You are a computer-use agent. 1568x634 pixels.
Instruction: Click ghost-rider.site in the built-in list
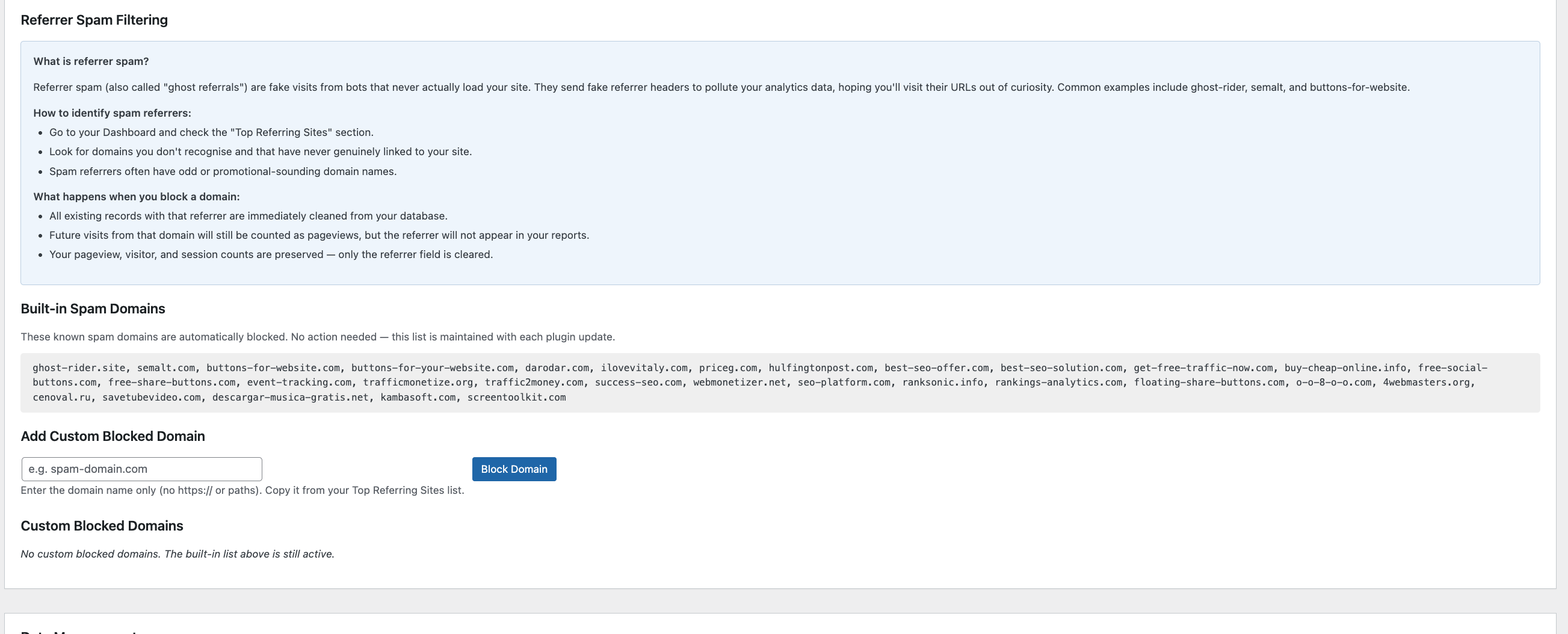(79, 368)
